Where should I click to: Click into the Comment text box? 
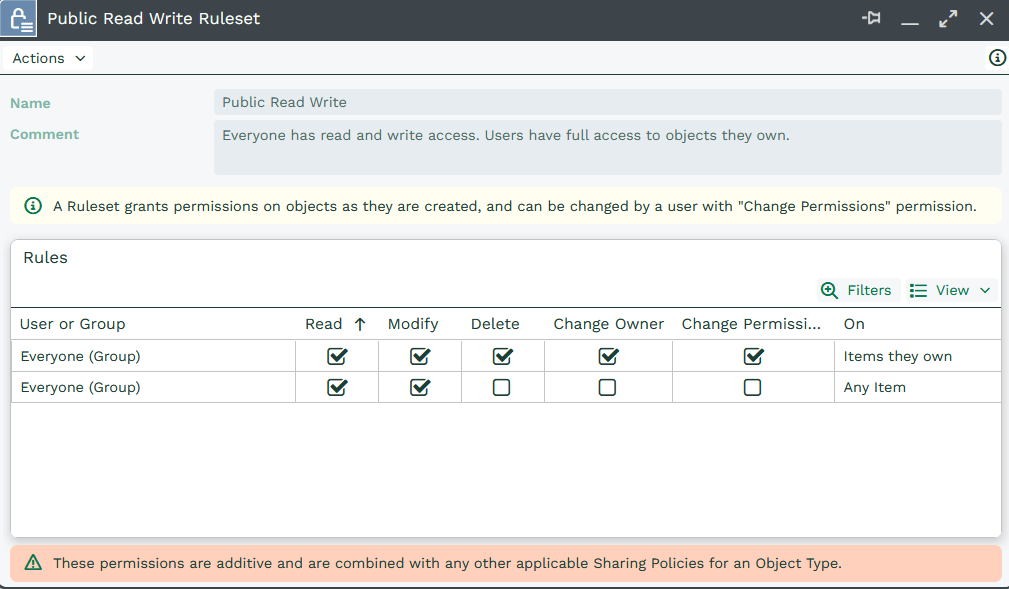pos(607,147)
